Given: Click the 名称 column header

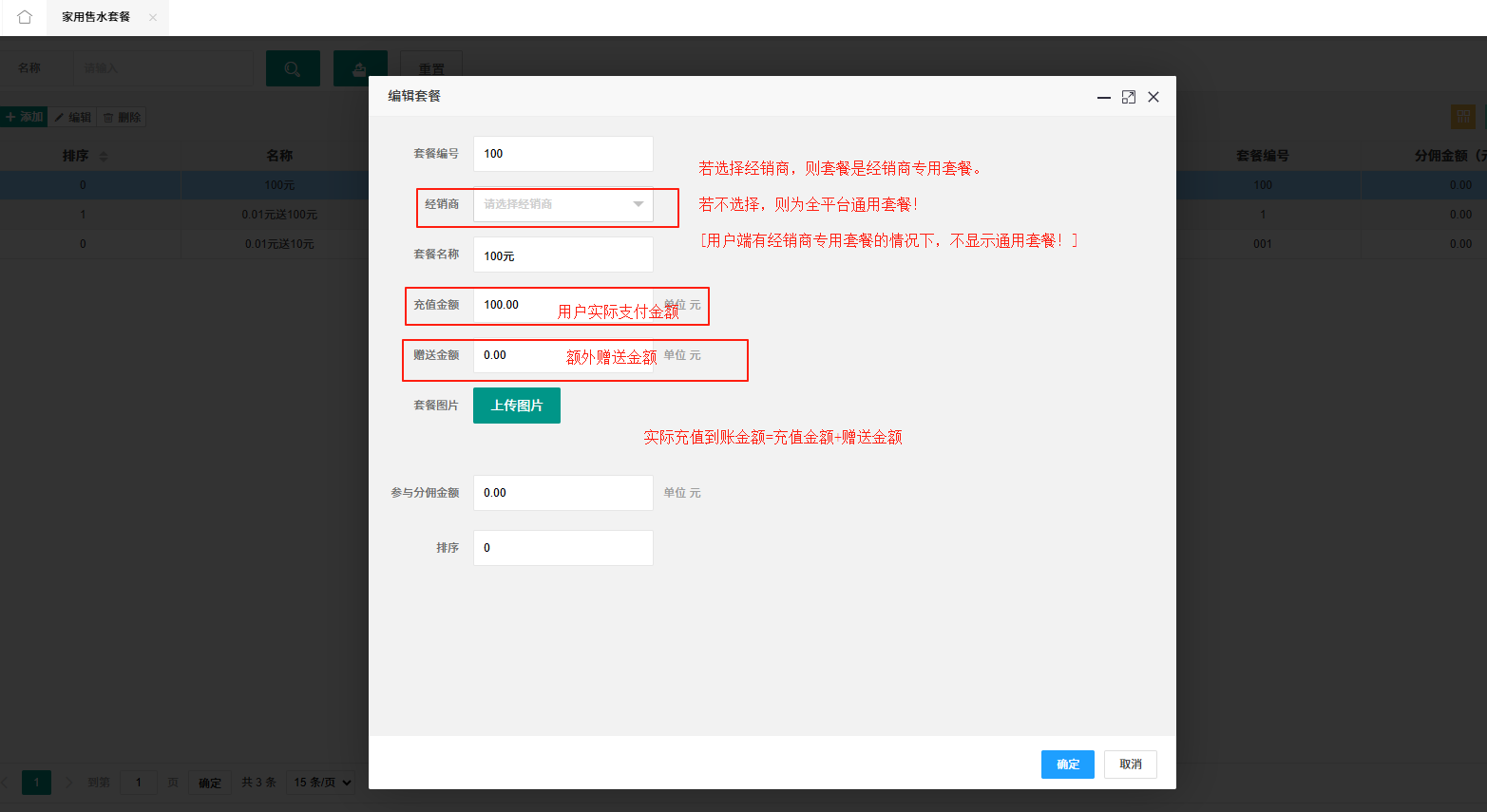Looking at the screenshot, I should (279, 156).
